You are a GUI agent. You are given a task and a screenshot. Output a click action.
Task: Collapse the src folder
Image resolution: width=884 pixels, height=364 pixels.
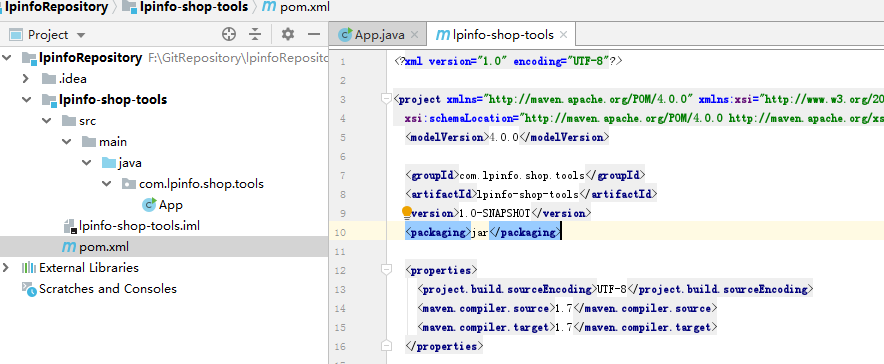point(47,121)
